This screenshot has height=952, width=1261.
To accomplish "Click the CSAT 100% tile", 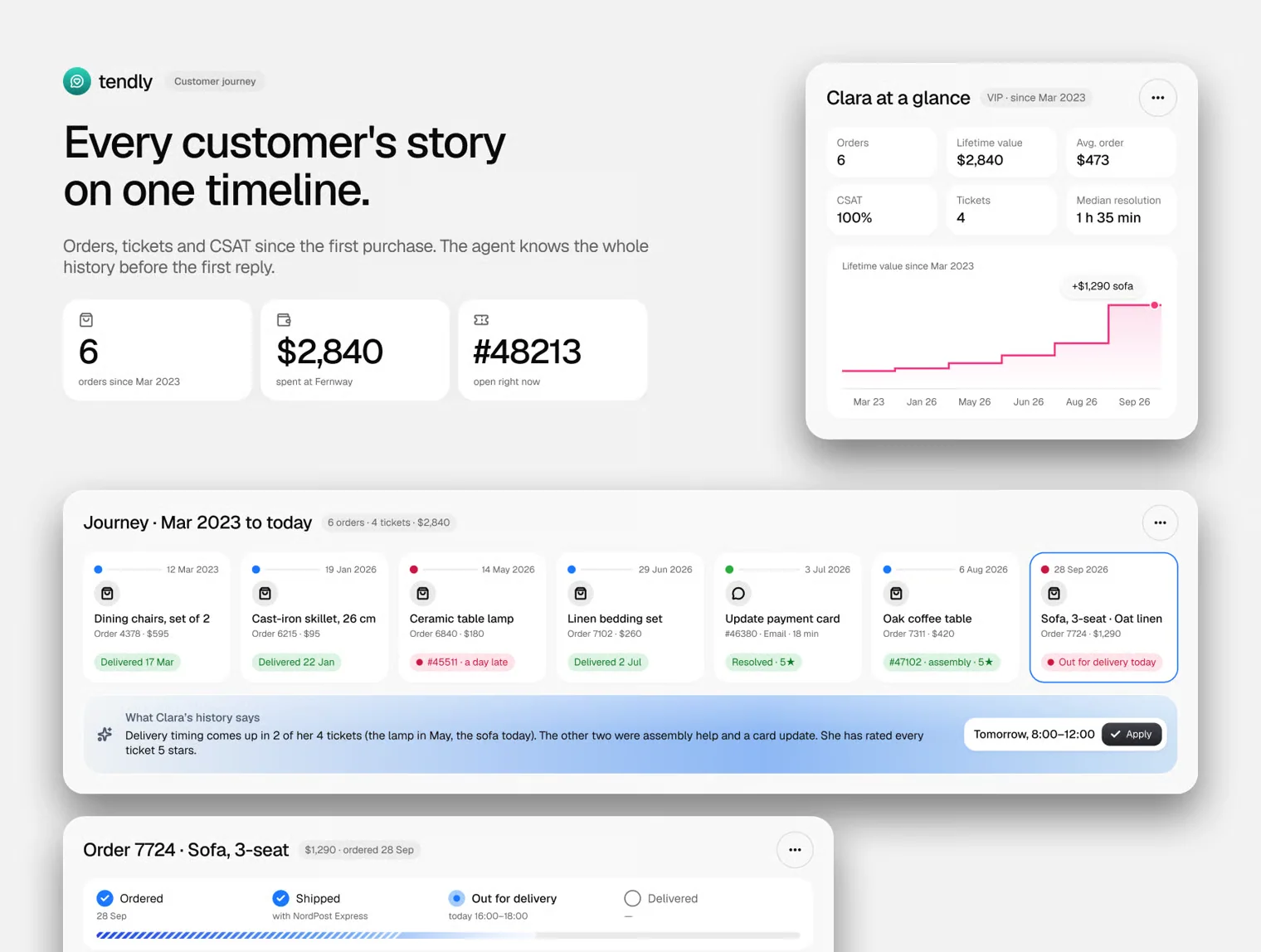I will pos(881,210).
